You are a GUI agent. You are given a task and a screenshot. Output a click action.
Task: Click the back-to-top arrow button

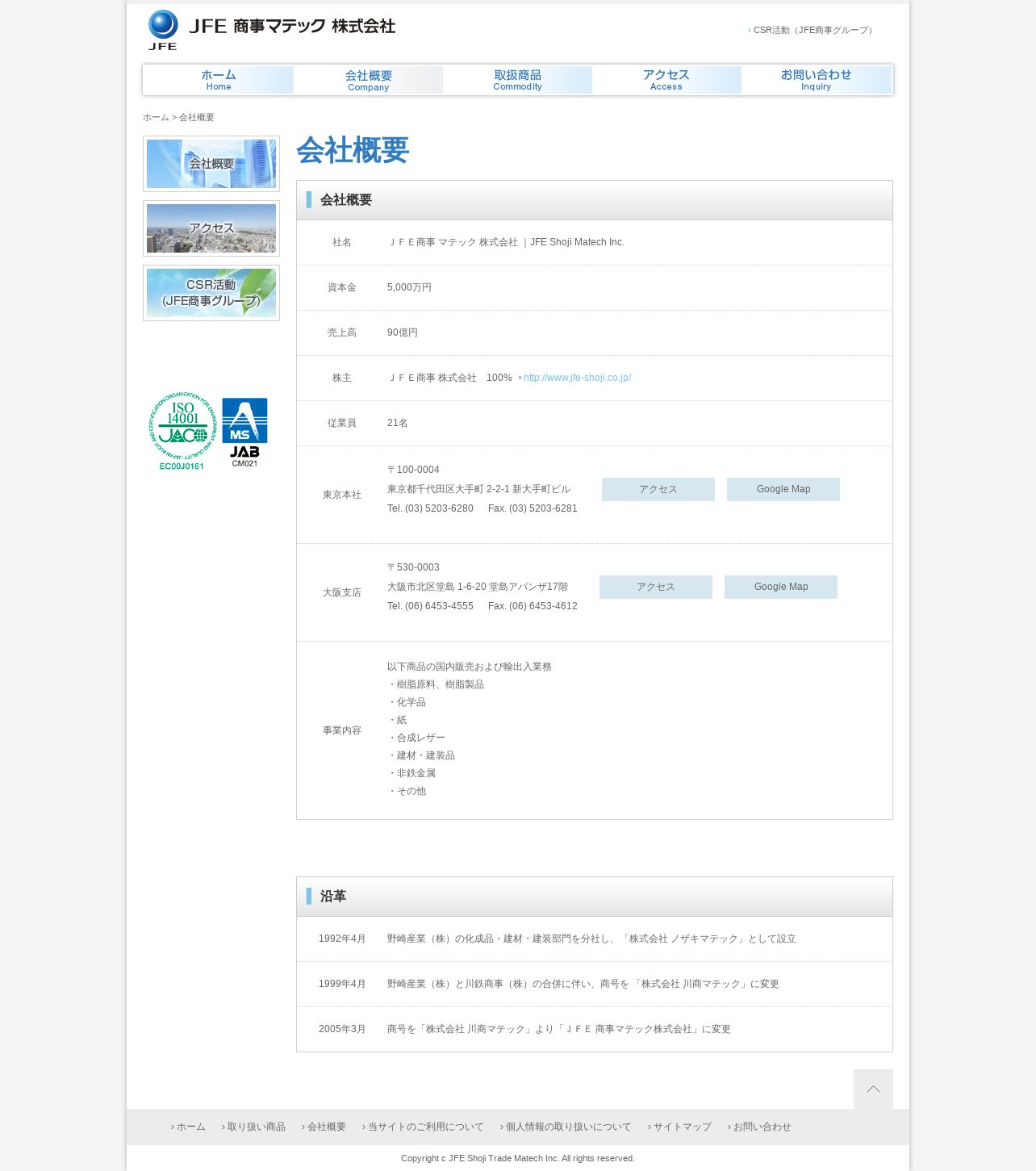click(x=873, y=1089)
